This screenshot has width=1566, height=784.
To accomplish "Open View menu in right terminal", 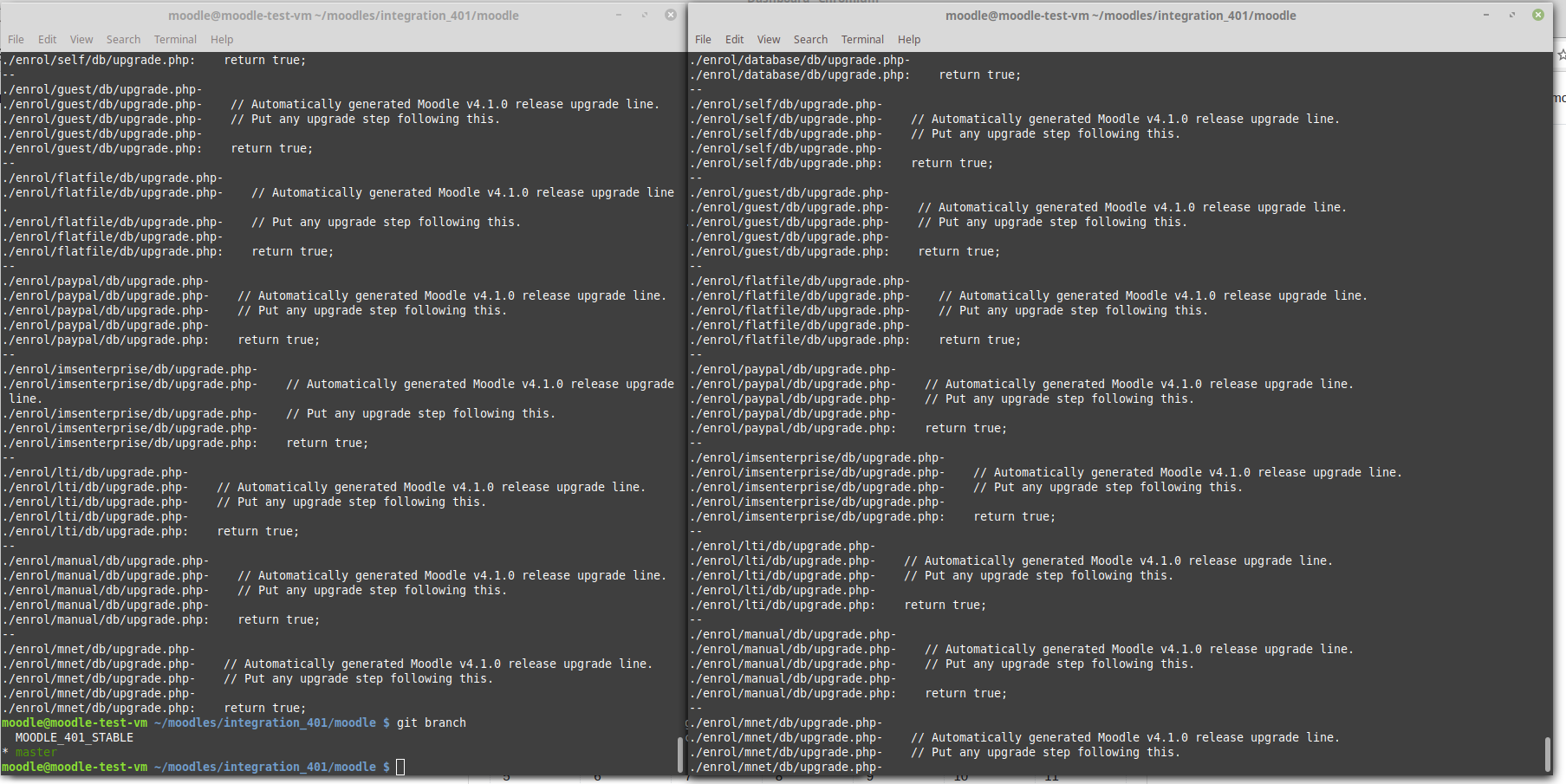I will (769, 40).
